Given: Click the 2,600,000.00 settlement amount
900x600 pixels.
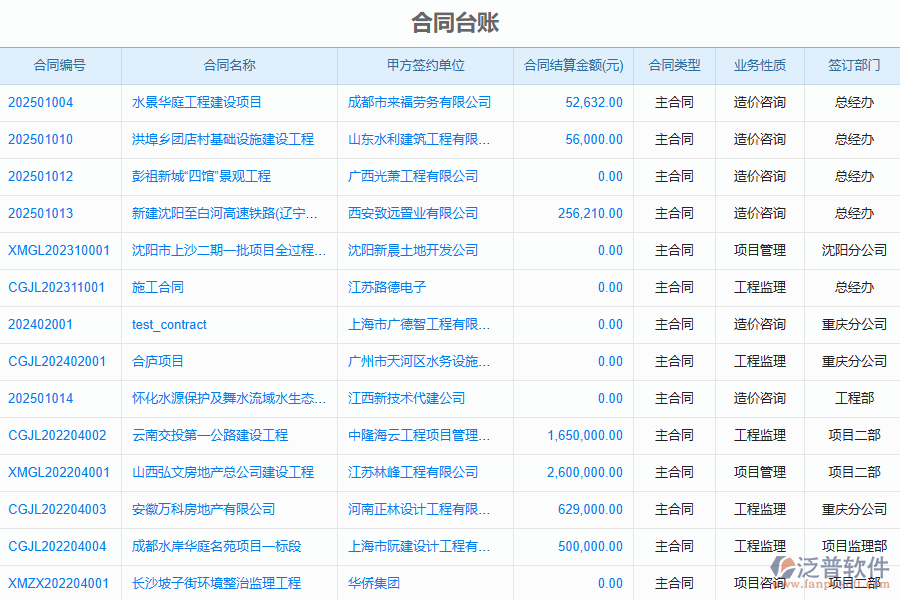Looking at the screenshot, I should pyautogui.click(x=584, y=473).
